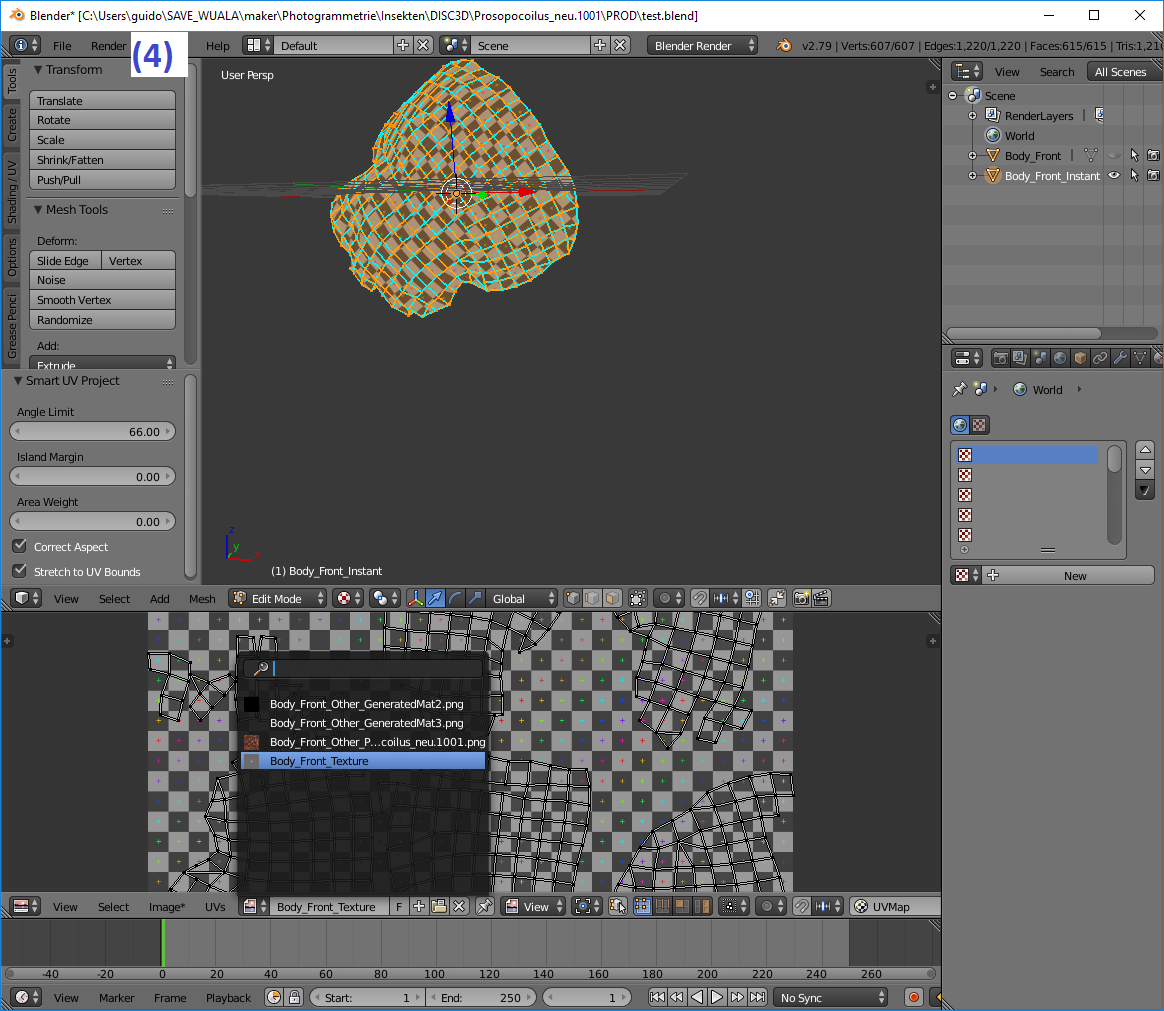
Task: Toggle the Correct Aspect checkbox
Action: (19, 547)
